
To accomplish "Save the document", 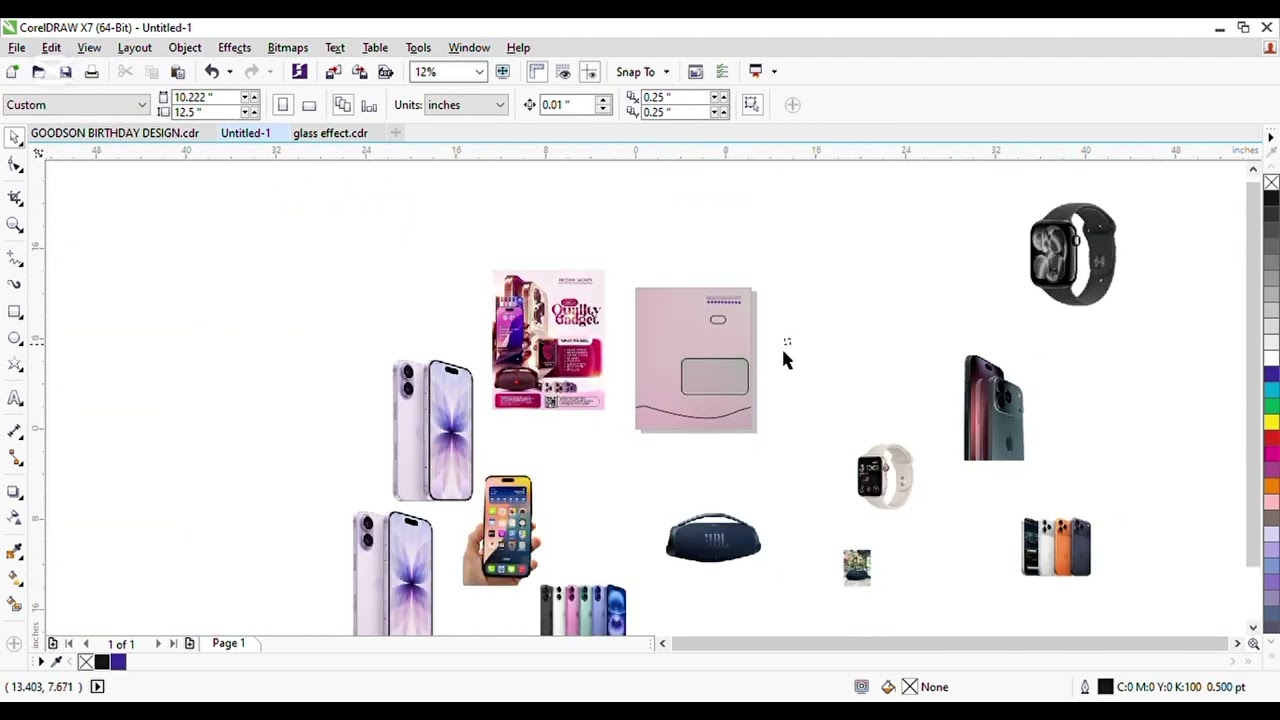I will [65, 72].
